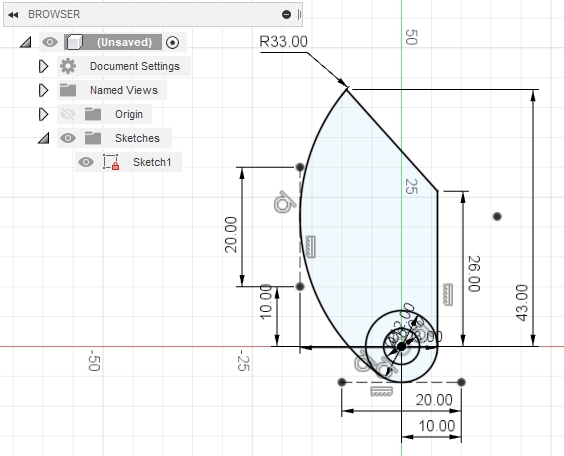Click the Browser panel minus button

click(286, 14)
